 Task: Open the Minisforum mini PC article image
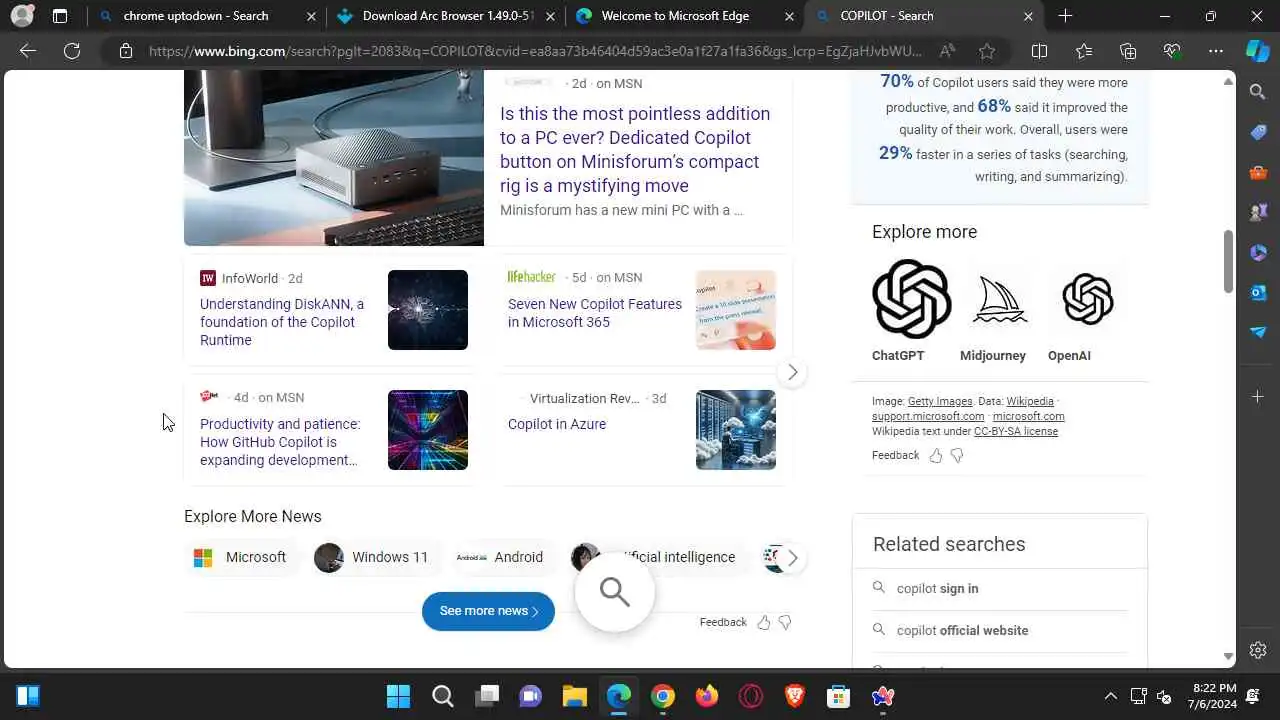click(x=334, y=158)
